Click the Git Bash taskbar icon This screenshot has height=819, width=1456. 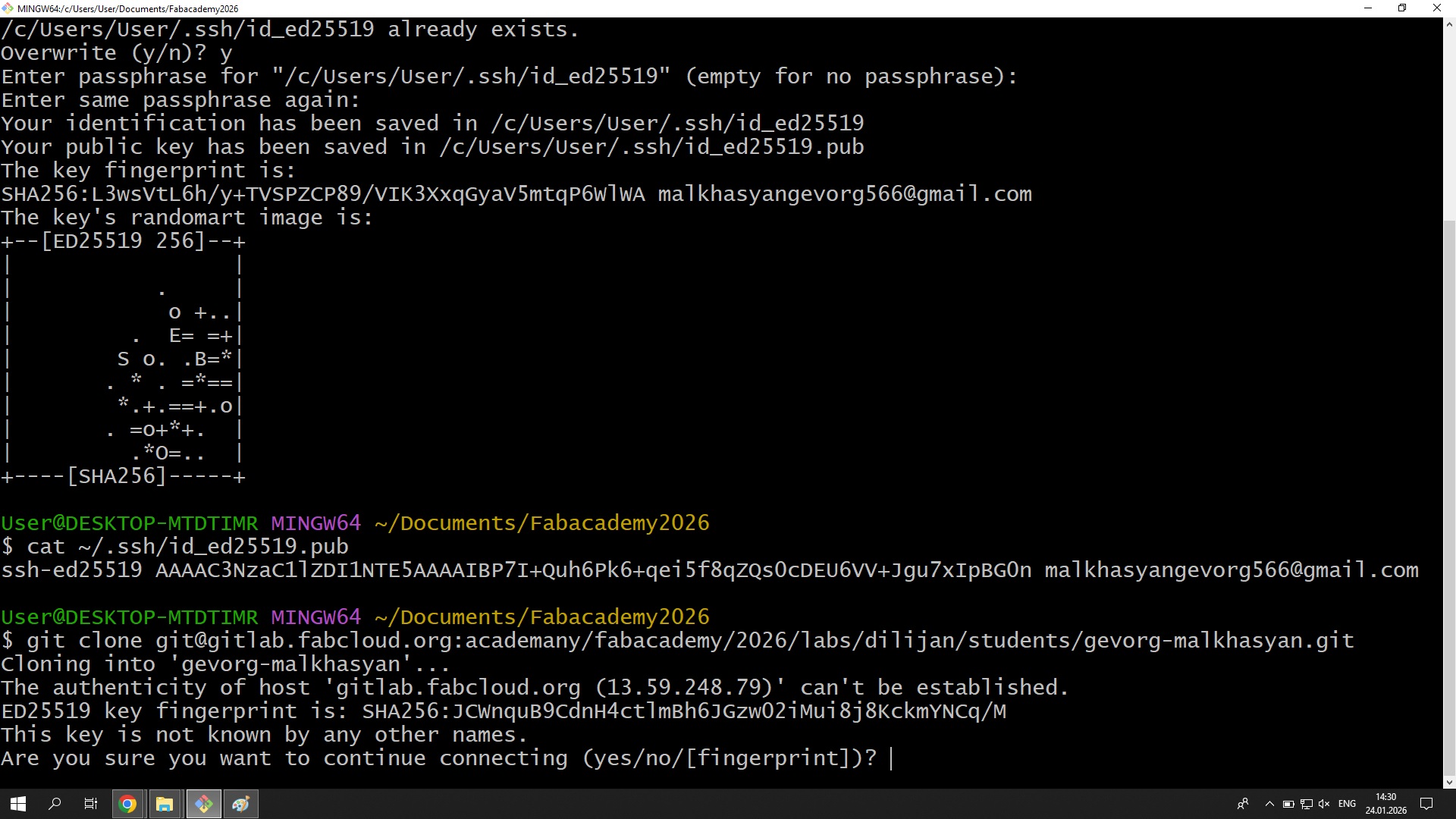(x=203, y=804)
